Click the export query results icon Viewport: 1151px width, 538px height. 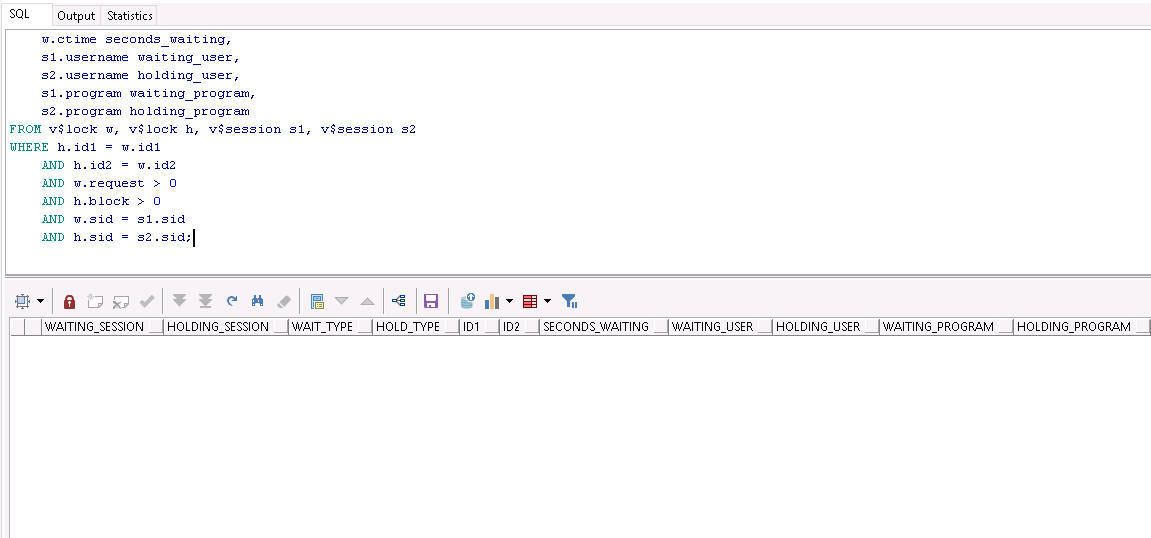(x=467, y=301)
